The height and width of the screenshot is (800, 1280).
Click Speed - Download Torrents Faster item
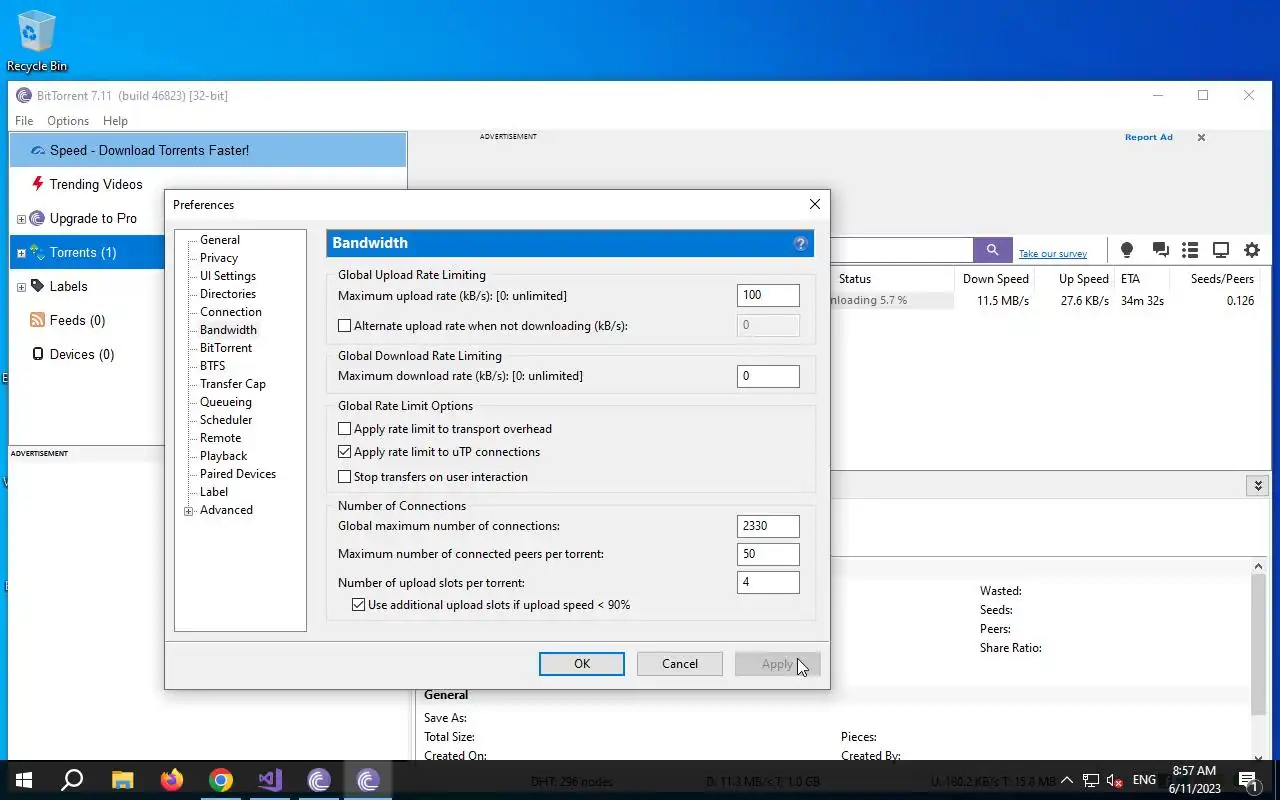[x=208, y=150]
